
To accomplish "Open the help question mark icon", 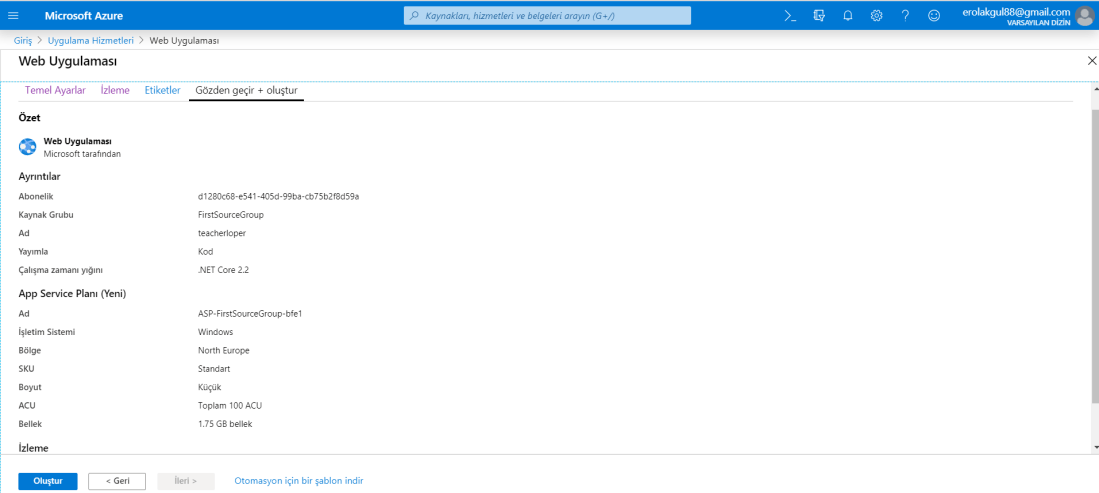I will coord(905,15).
